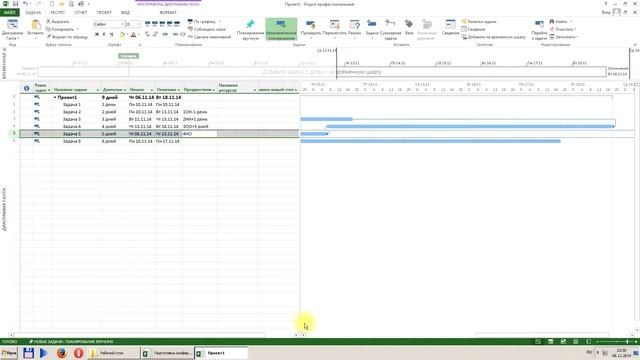Toggle Underline formatting

point(111,35)
